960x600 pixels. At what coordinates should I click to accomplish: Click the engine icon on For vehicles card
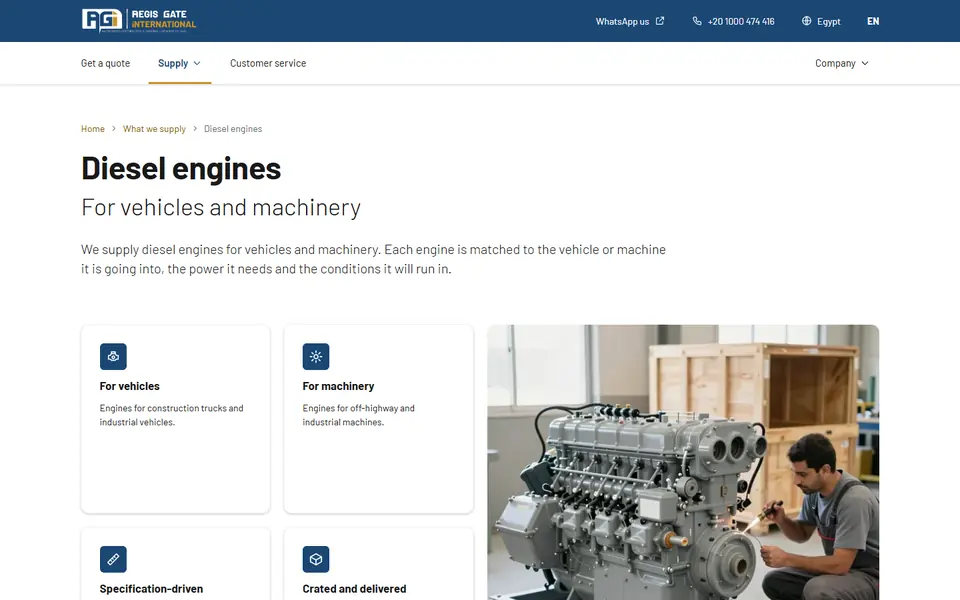tap(113, 356)
